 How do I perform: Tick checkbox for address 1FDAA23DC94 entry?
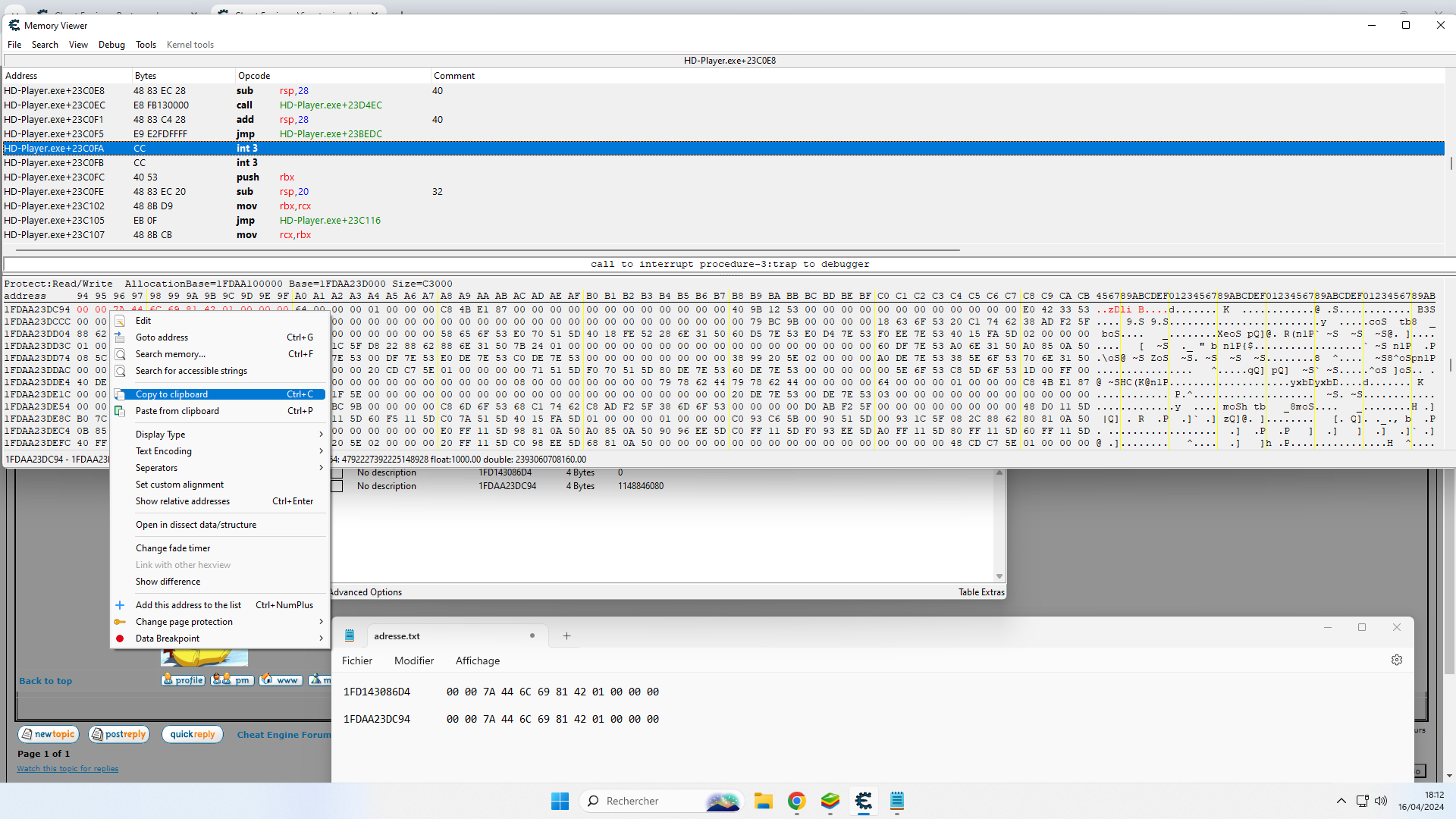[x=337, y=486]
